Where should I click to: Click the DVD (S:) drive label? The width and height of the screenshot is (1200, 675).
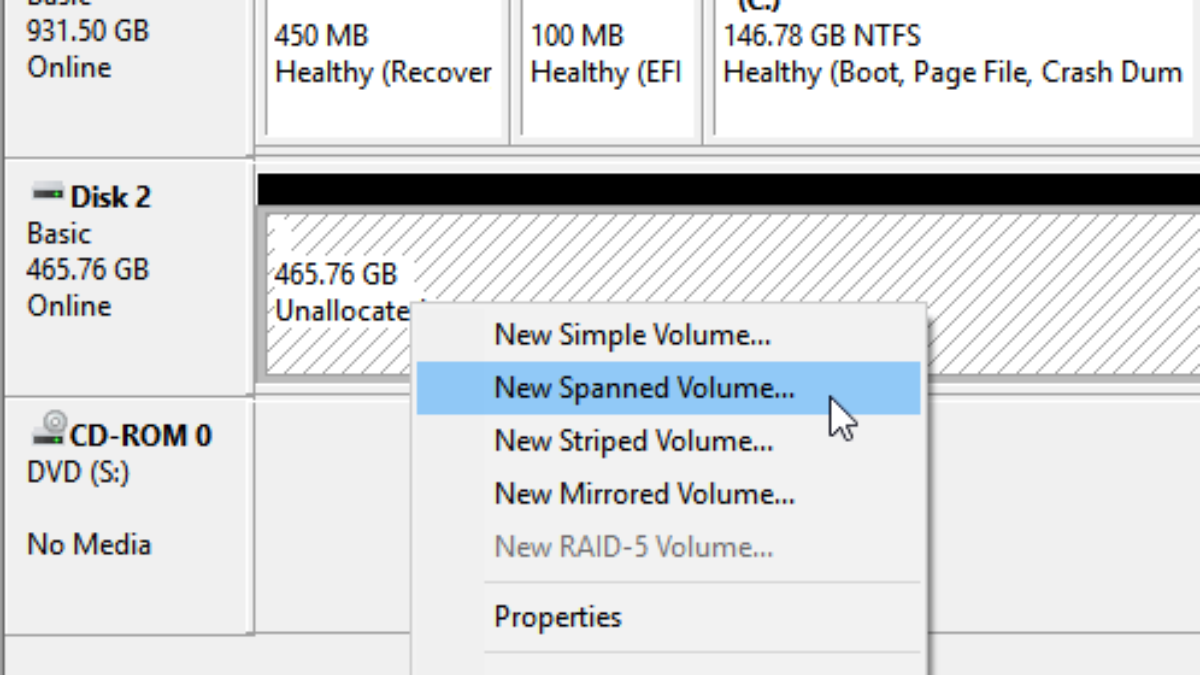[78, 472]
